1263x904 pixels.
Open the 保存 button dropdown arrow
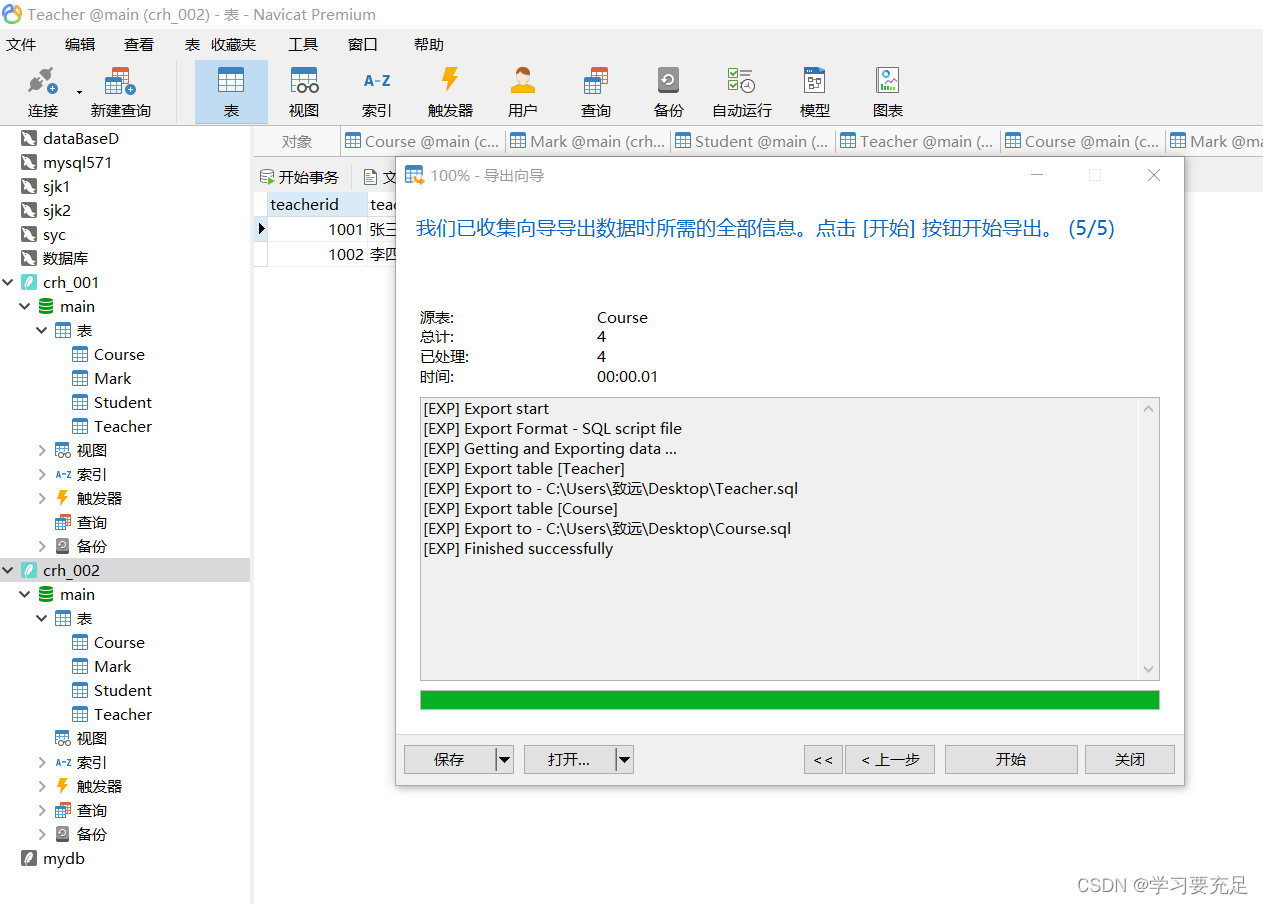tap(504, 760)
